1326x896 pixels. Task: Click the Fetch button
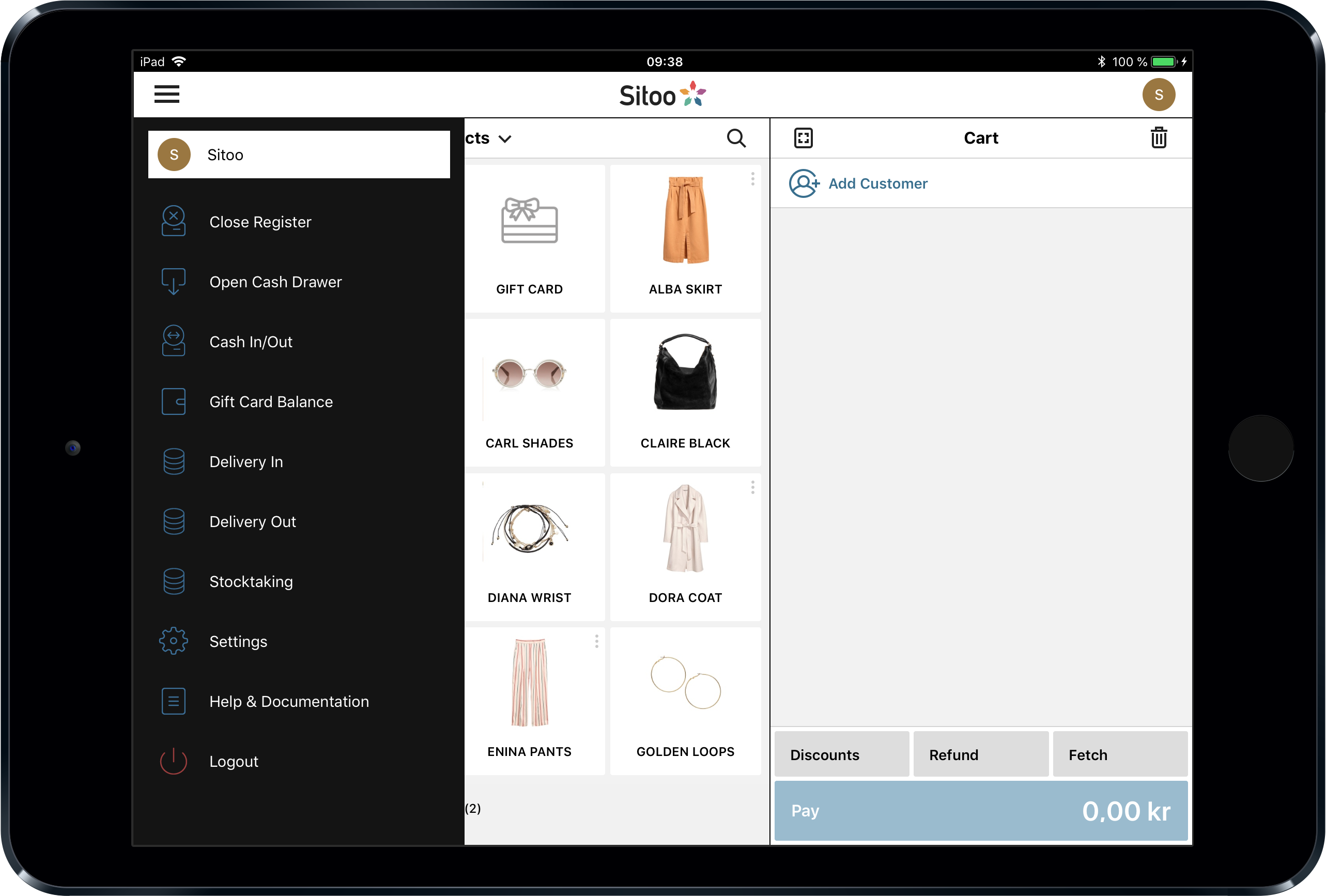click(1120, 754)
